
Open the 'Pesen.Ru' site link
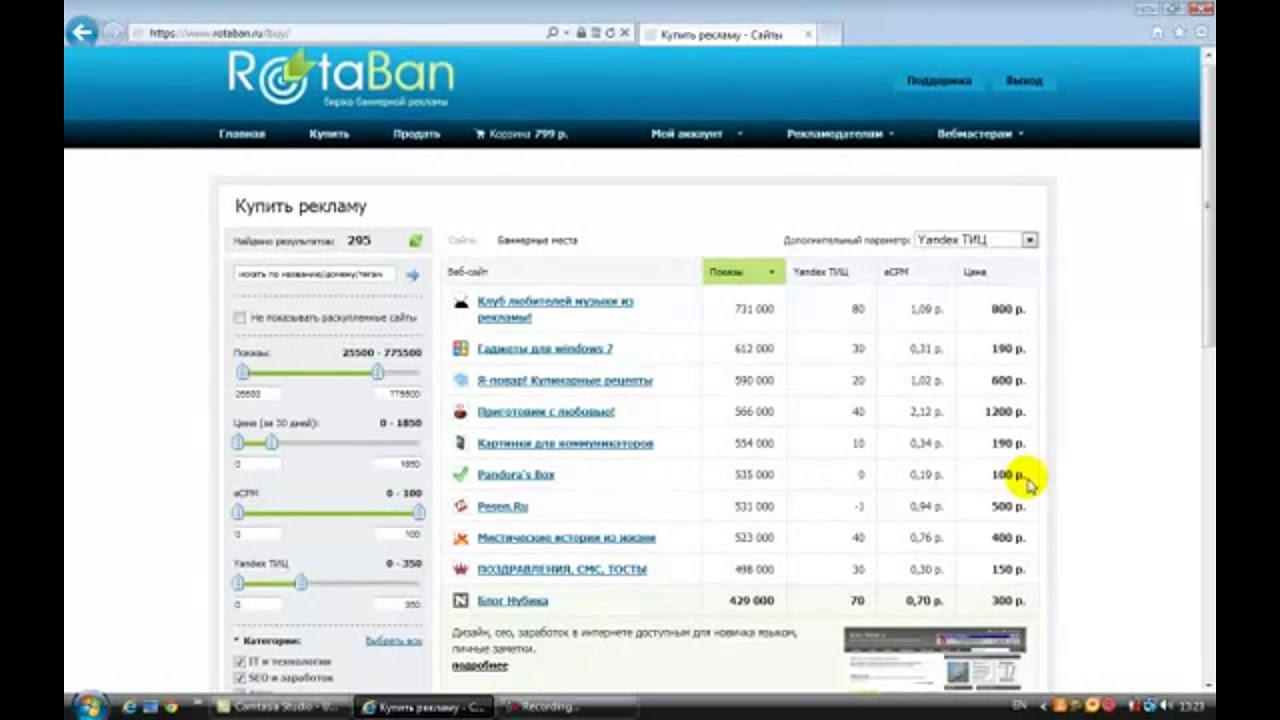click(x=502, y=506)
